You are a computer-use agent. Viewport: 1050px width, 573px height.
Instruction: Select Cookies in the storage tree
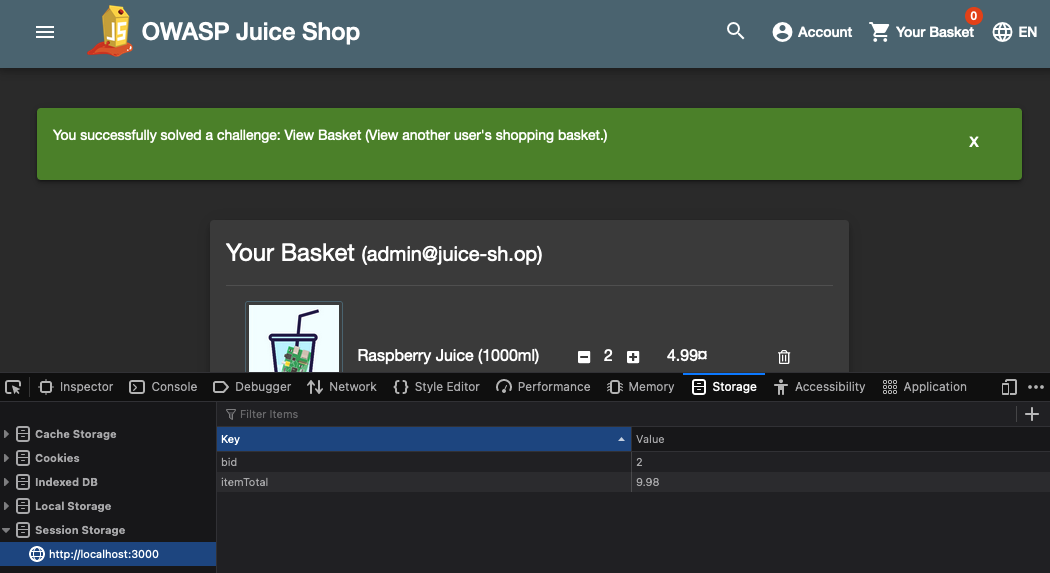[x=57, y=458]
